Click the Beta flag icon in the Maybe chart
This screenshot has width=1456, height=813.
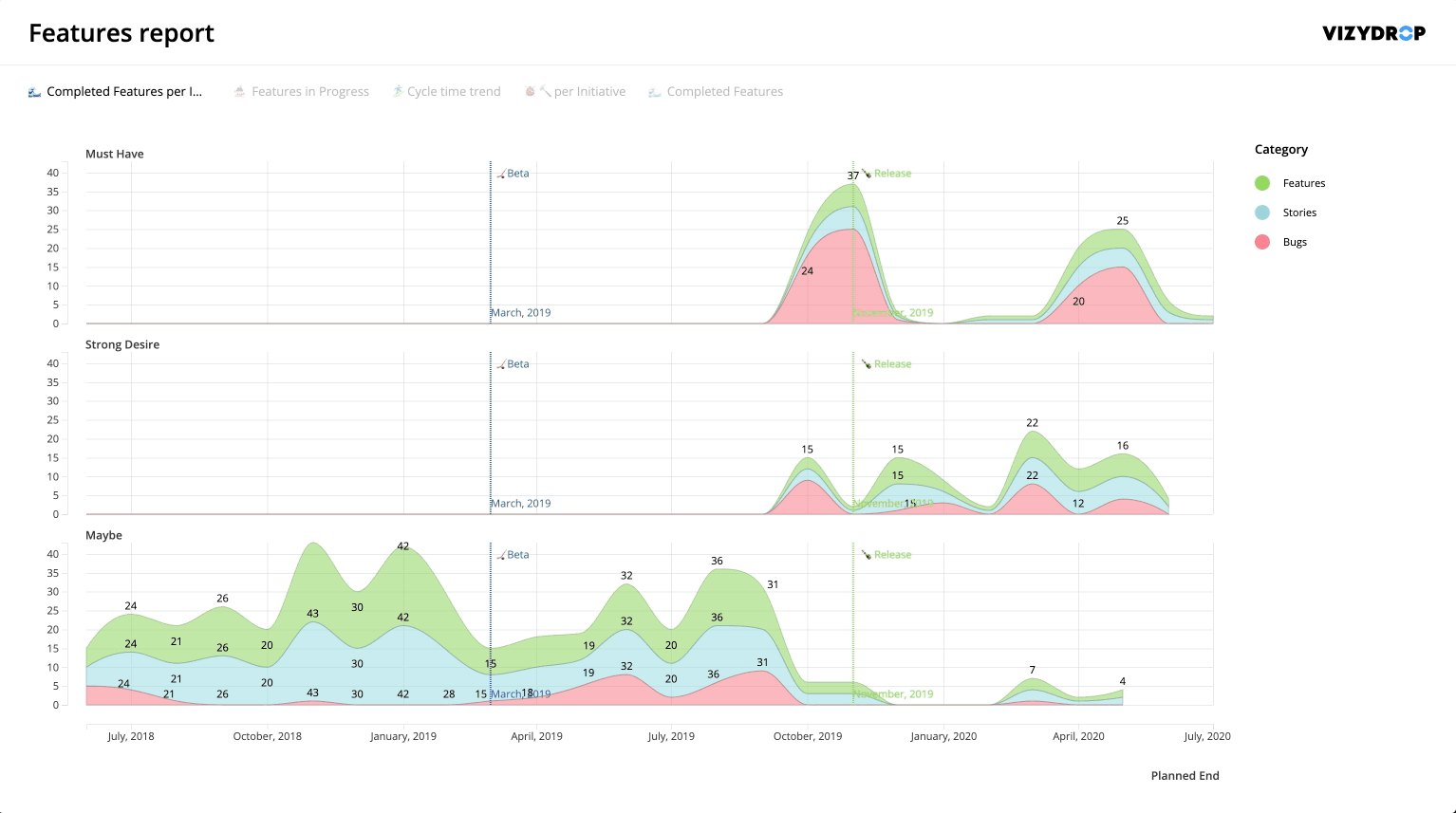tap(502, 553)
